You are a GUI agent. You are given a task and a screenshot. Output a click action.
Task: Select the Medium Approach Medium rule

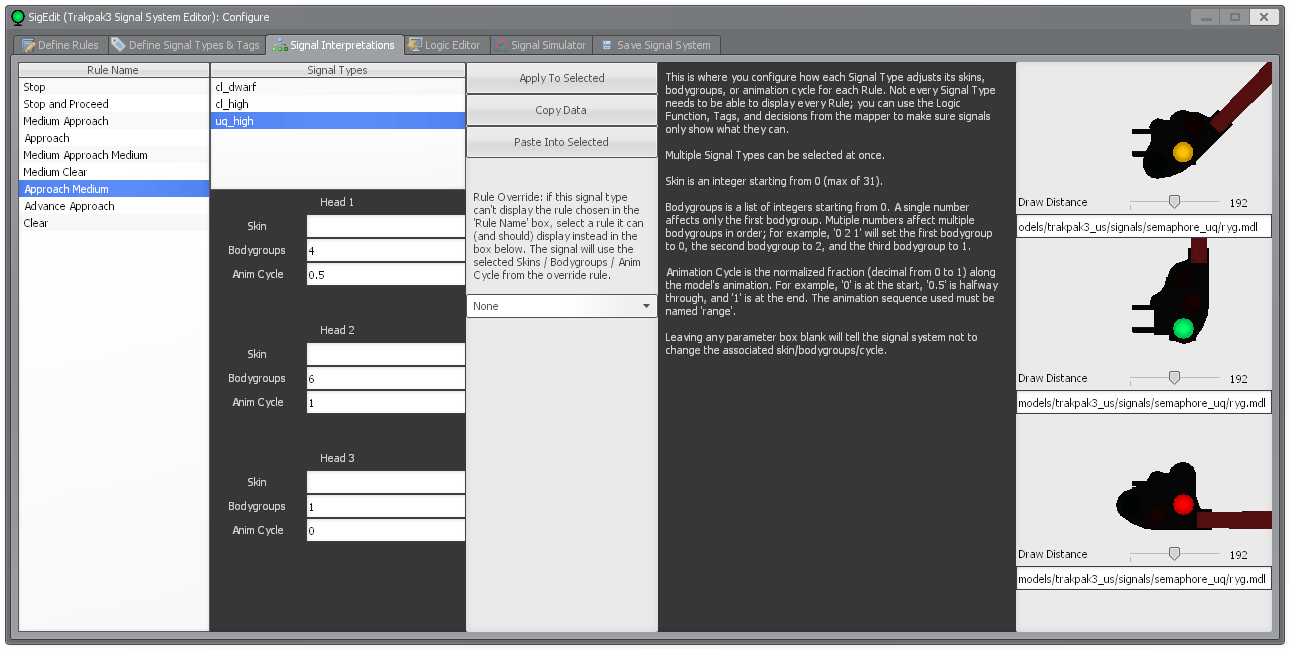coord(114,155)
